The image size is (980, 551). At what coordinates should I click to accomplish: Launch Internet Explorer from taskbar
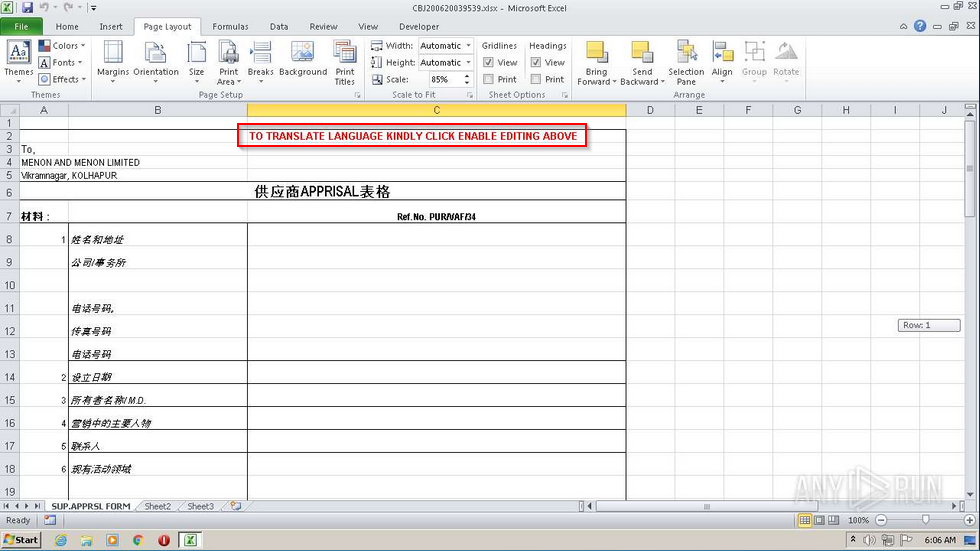[61, 540]
